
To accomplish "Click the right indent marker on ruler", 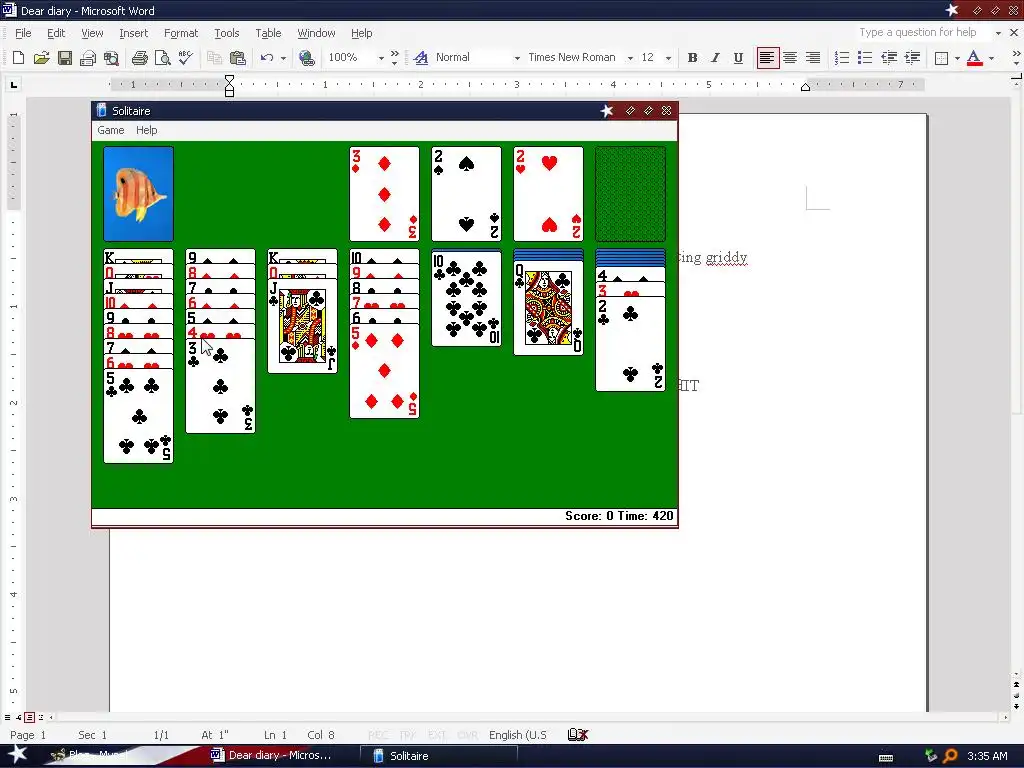I will (805, 88).
